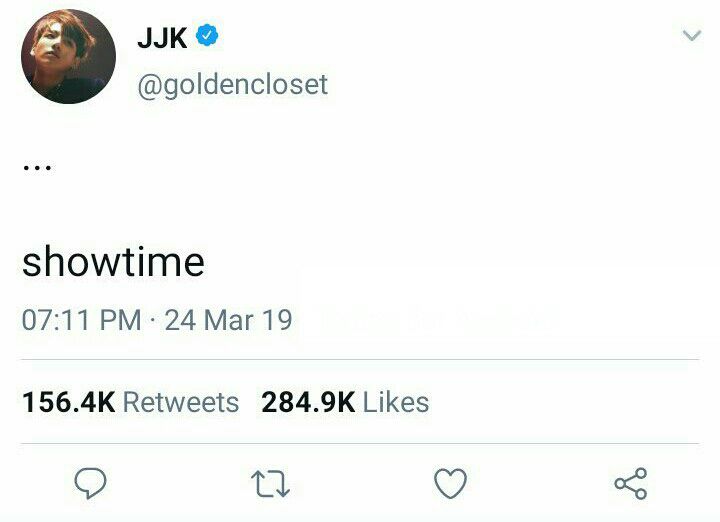Open the 07:11 PM timestamp

(x=81, y=320)
